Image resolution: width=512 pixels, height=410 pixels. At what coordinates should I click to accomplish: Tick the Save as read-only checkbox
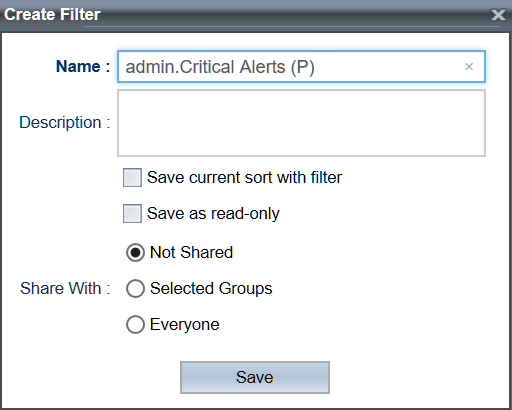click(132, 213)
